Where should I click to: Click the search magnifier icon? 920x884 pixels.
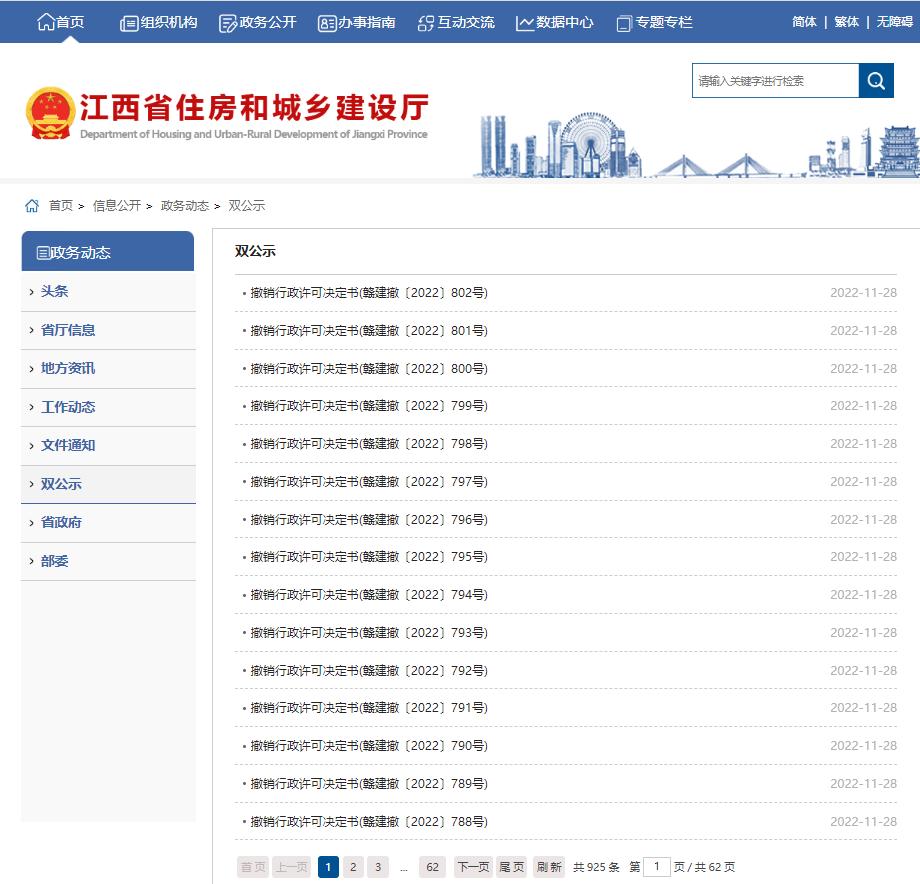click(875, 81)
